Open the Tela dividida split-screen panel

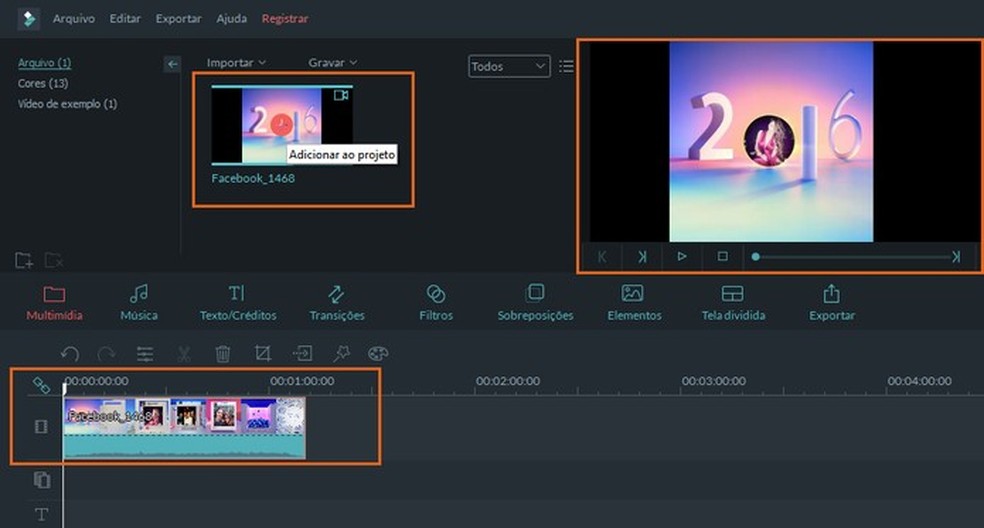[732, 303]
